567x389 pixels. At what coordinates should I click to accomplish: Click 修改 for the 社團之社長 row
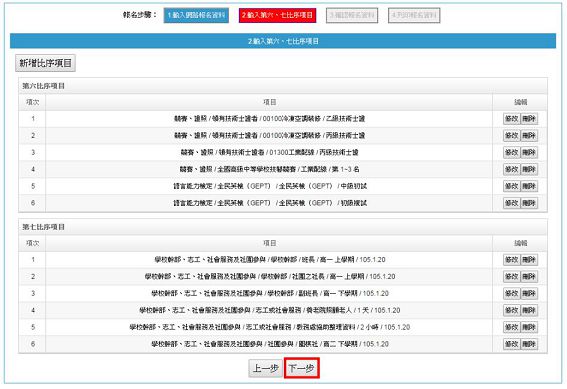click(x=511, y=277)
